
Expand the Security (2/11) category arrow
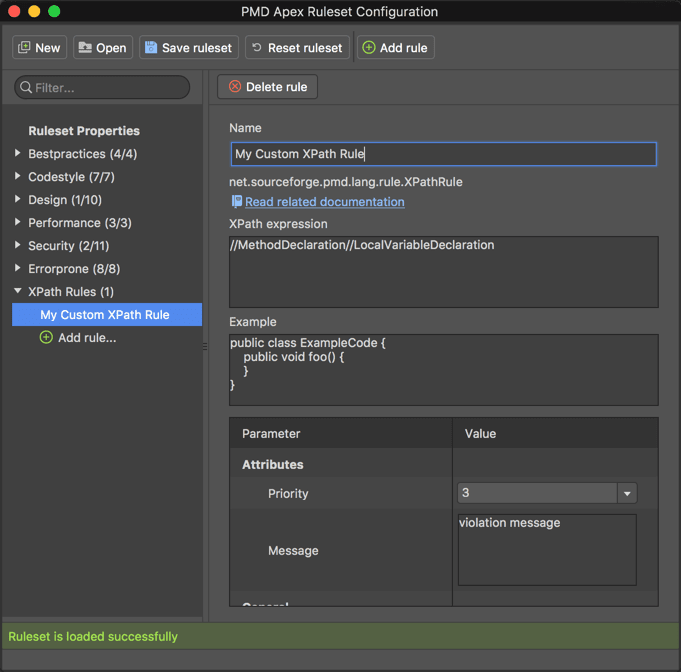17,245
